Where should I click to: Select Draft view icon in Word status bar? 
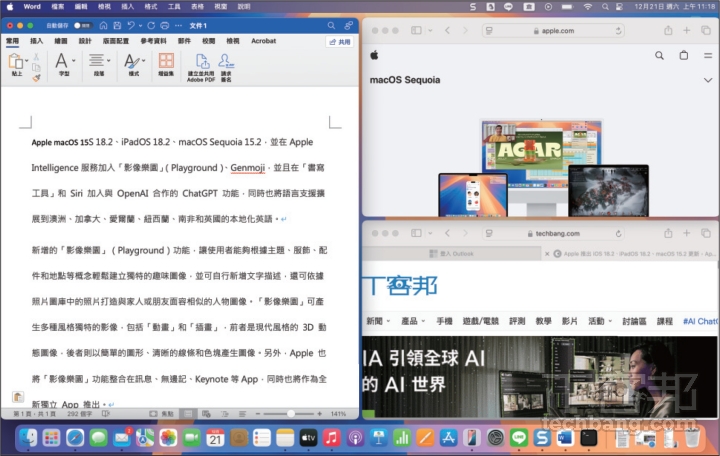click(x=242, y=414)
